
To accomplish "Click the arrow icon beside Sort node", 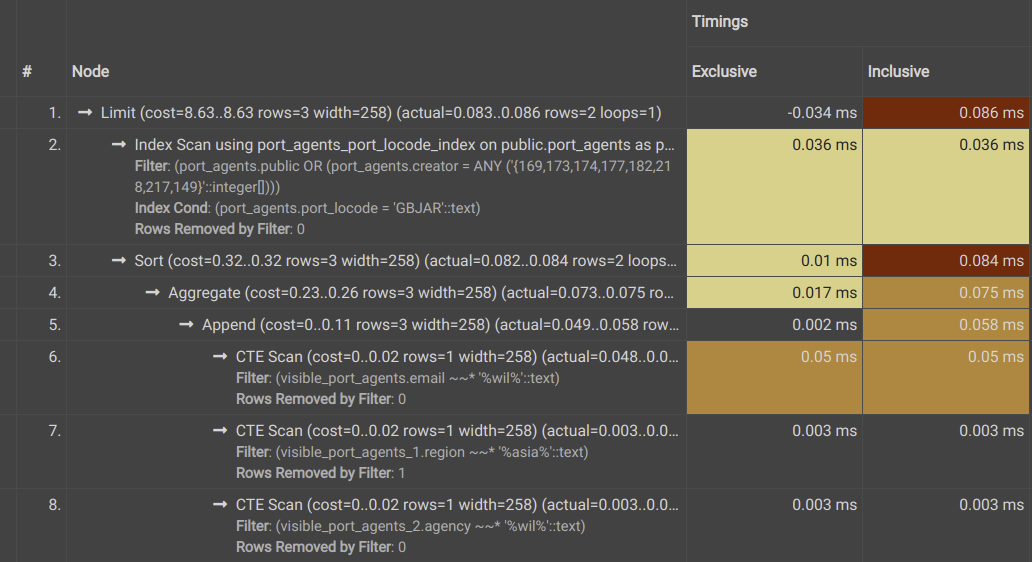I will (x=118, y=261).
